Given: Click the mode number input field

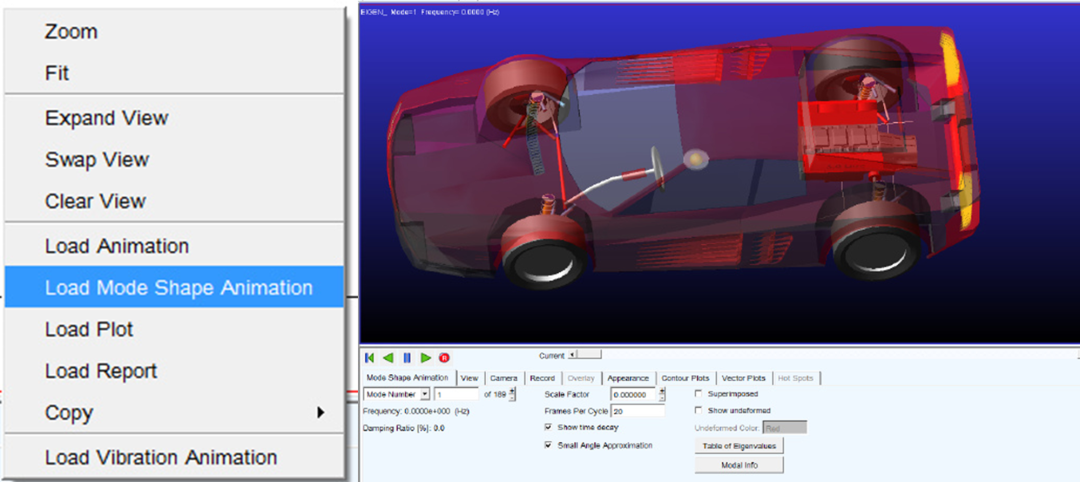Looking at the screenshot, I should coord(456,395).
